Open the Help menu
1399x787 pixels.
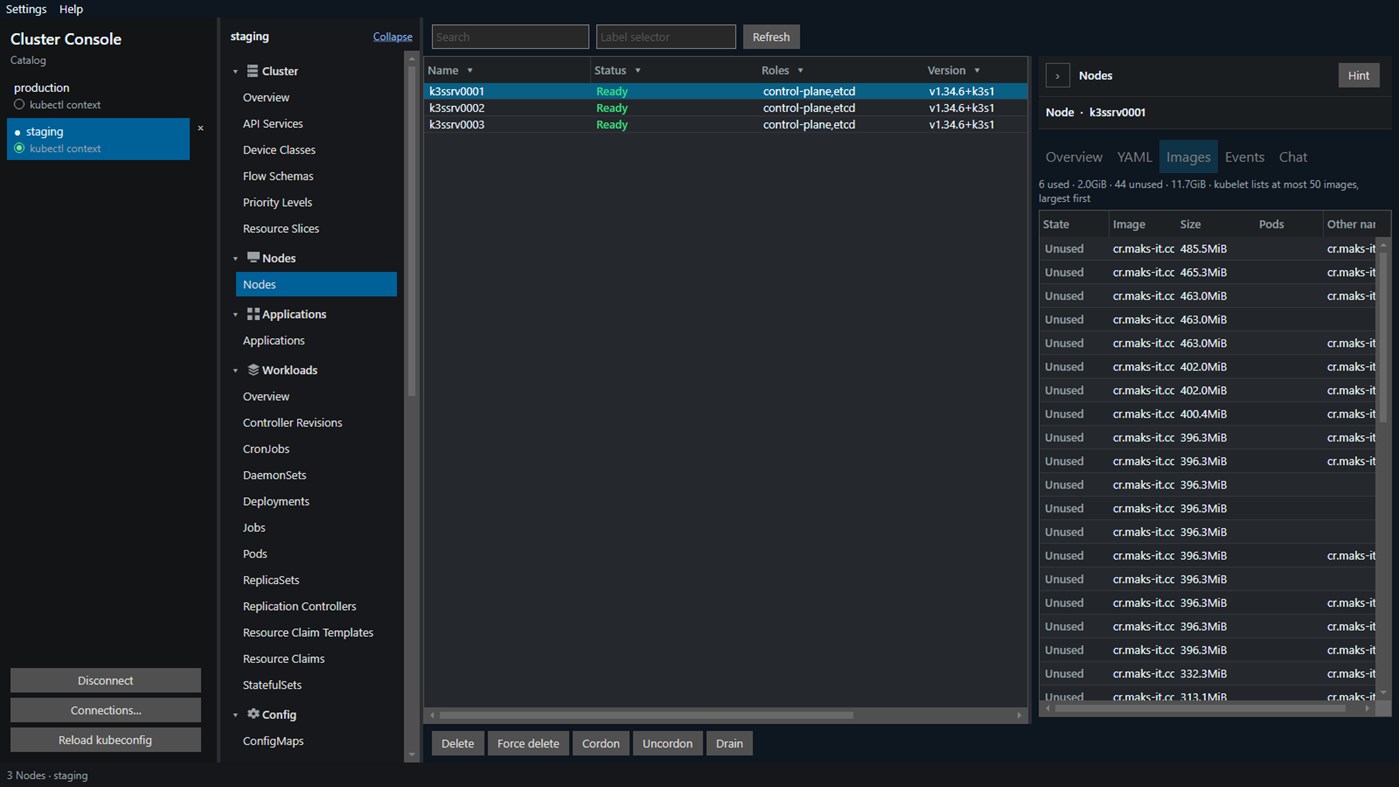[x=71, y=9]
